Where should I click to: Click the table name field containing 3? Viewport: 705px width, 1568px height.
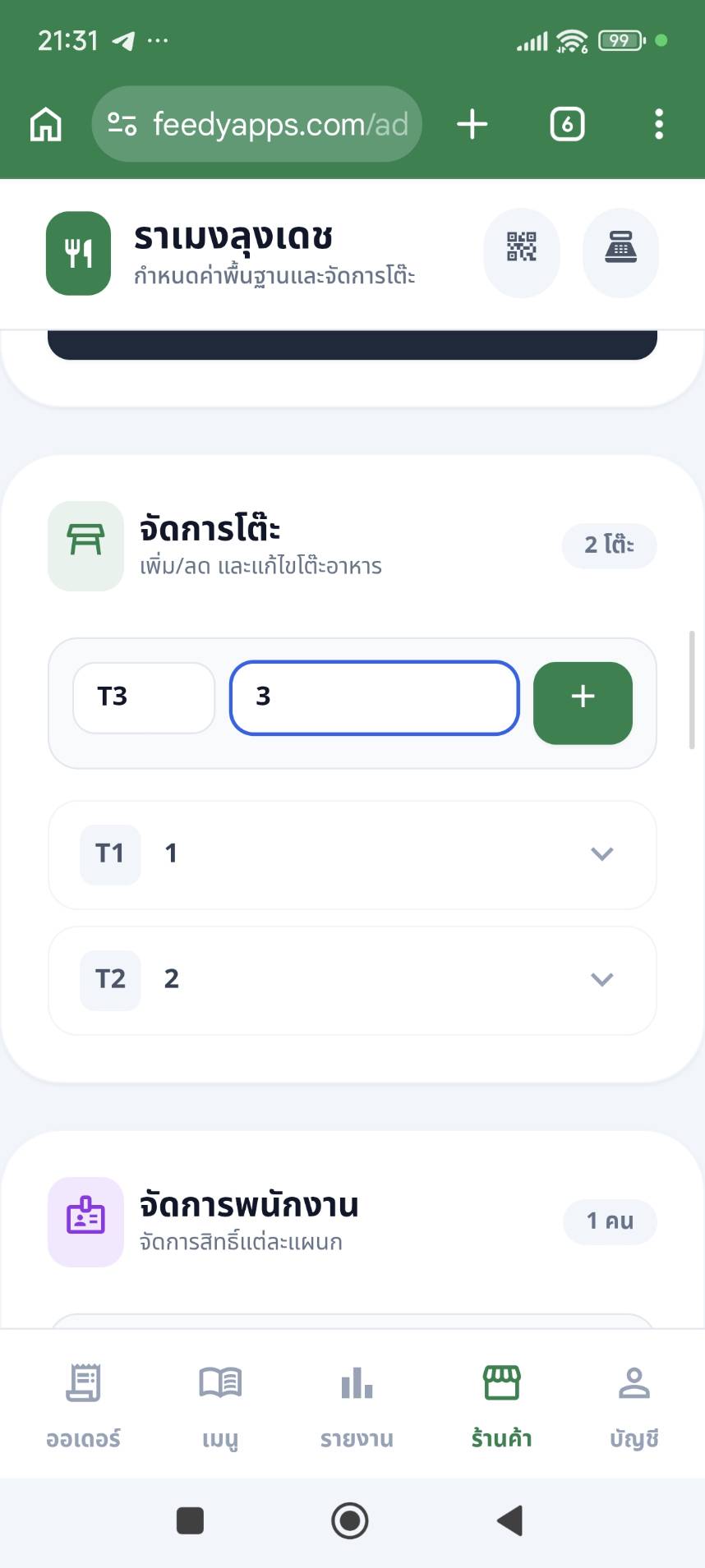coord(374,697)
